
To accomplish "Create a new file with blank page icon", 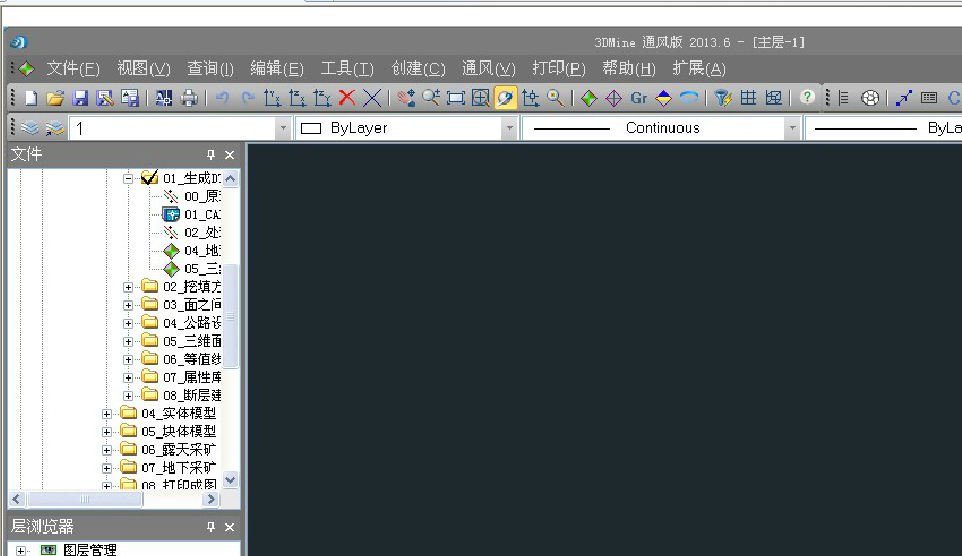I will (31, 98).
